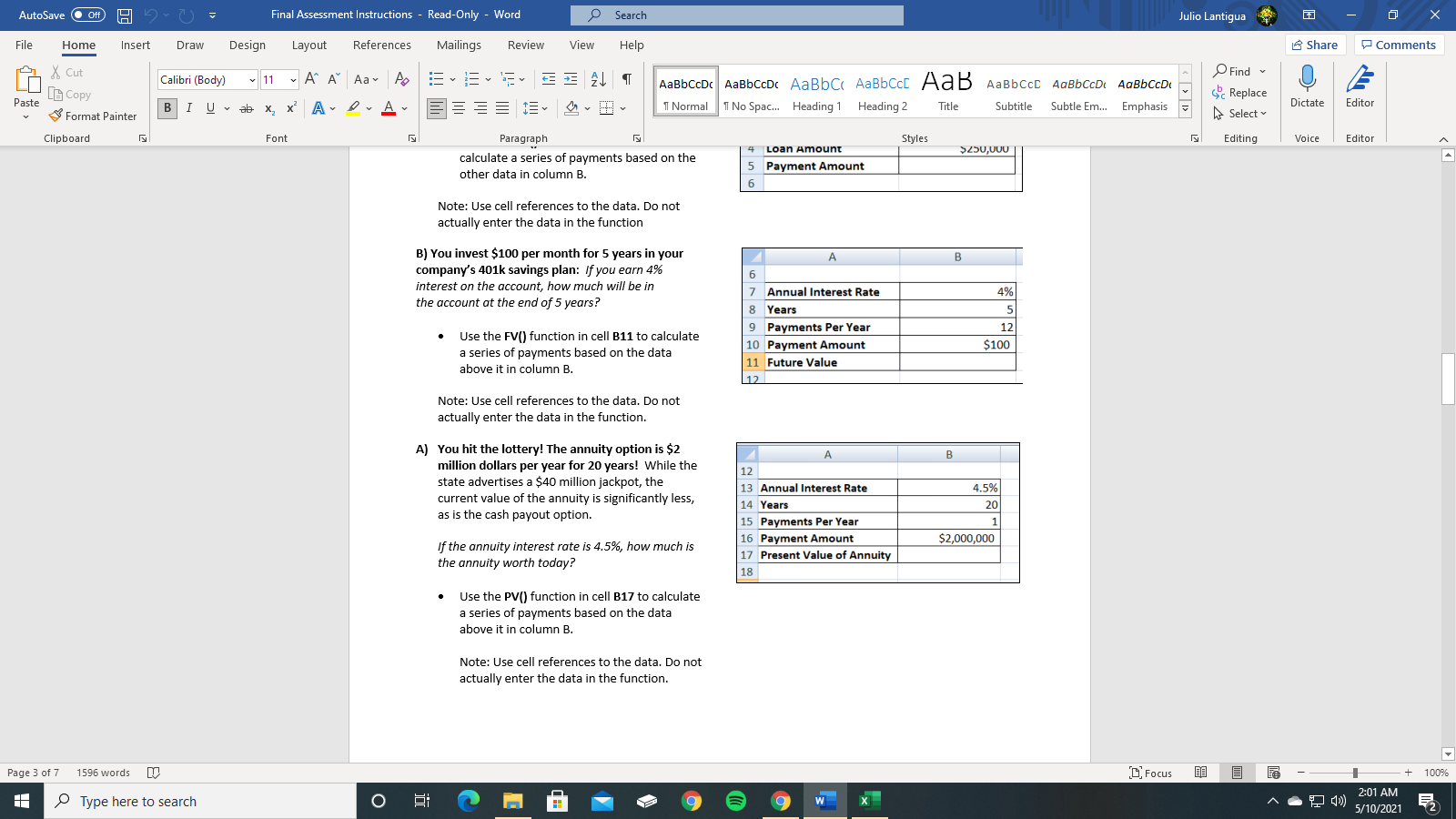Viewport: 1456px width, 819px height.
Task: Open the Dictate voice tool
Action: [x=1308, y=88]
